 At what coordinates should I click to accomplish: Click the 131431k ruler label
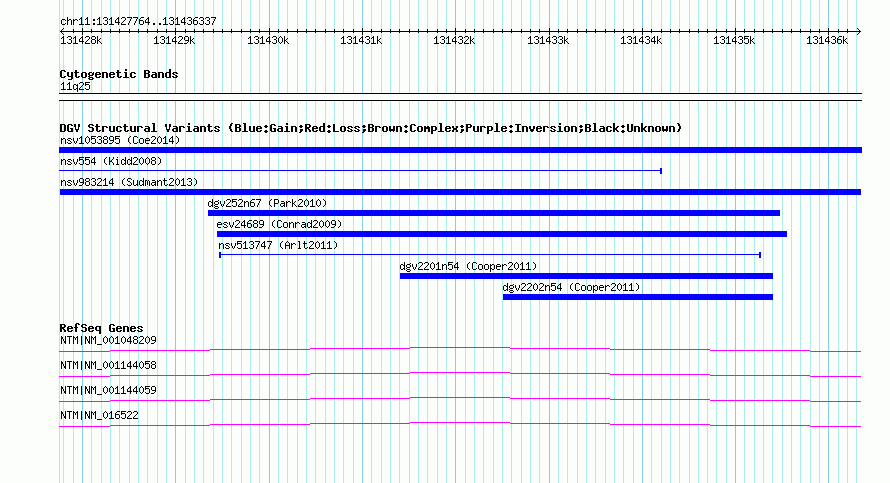pos(361,40)
